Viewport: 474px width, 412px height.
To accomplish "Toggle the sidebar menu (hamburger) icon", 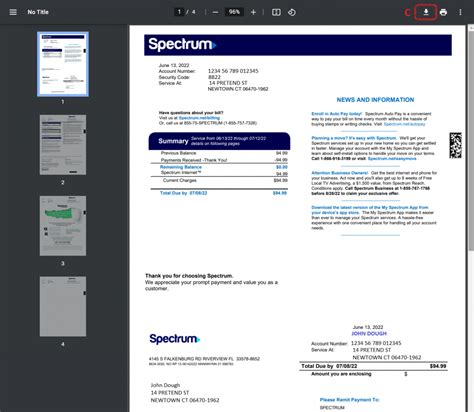I will pyautogui.click(x=13, y=12).
